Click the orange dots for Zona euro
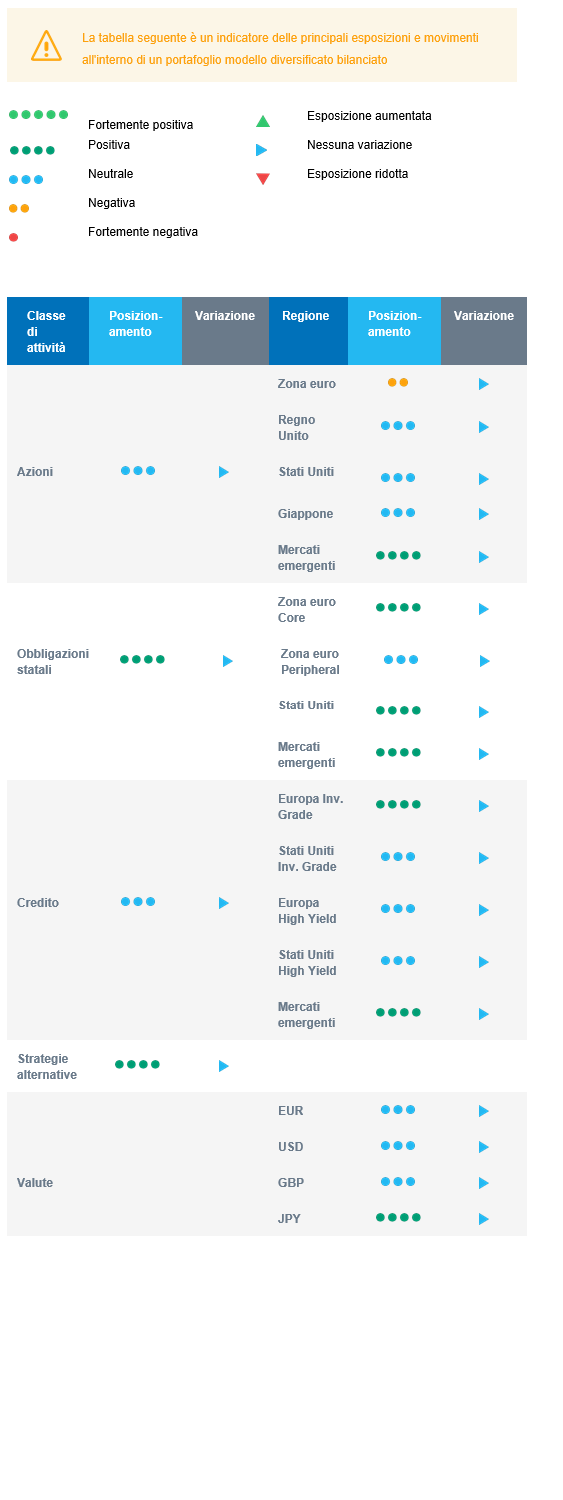Viewport: 563px width, 1500px height. [x=398, y=382]
